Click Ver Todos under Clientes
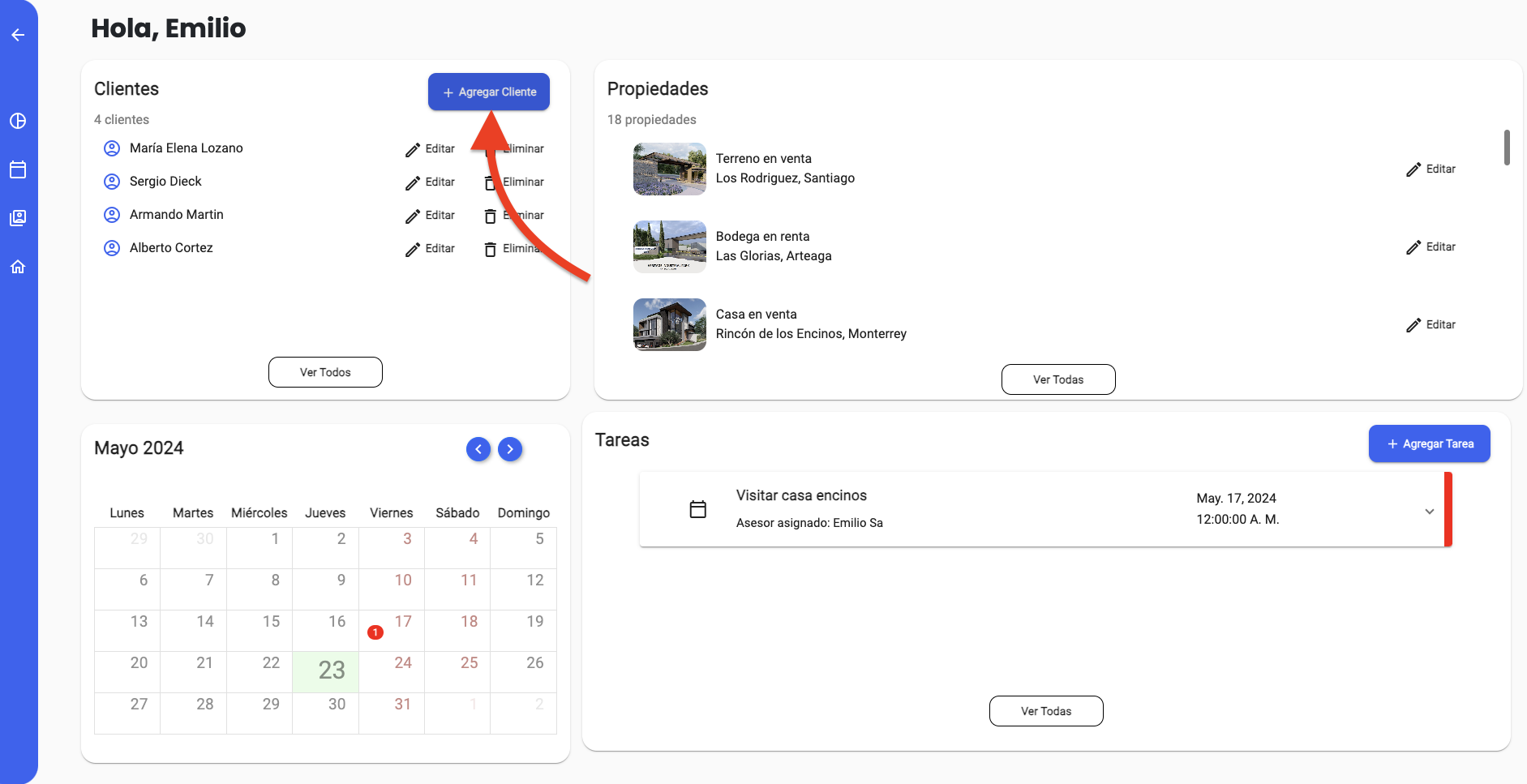The width and height of the screenshot is (1527, 784). [325, 372]
